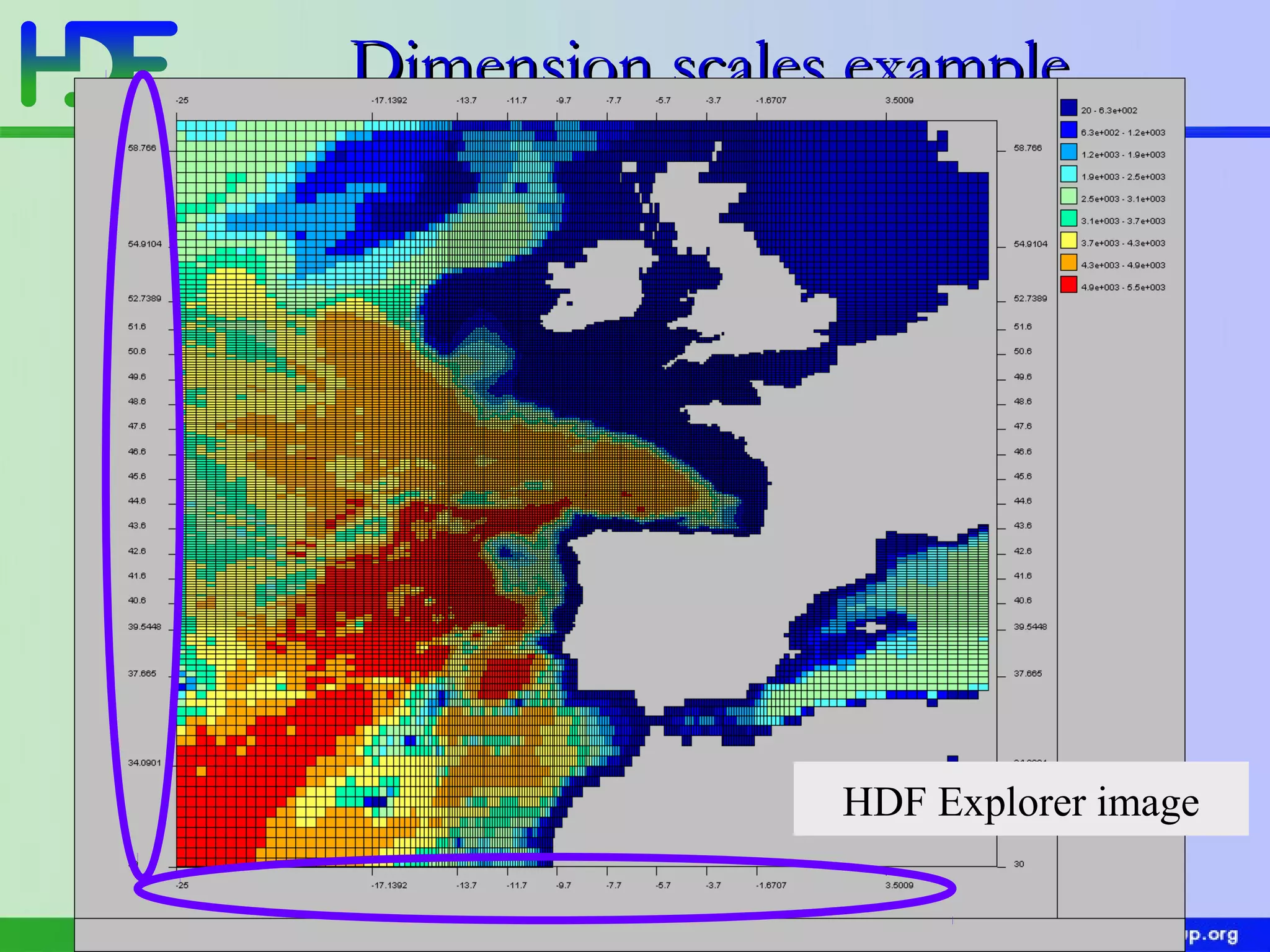Image resolution: width=1270 pixels, height=952 pixels.
Task: Click the bottom axis label '-9.7'
Action: (x=564, y=885)
